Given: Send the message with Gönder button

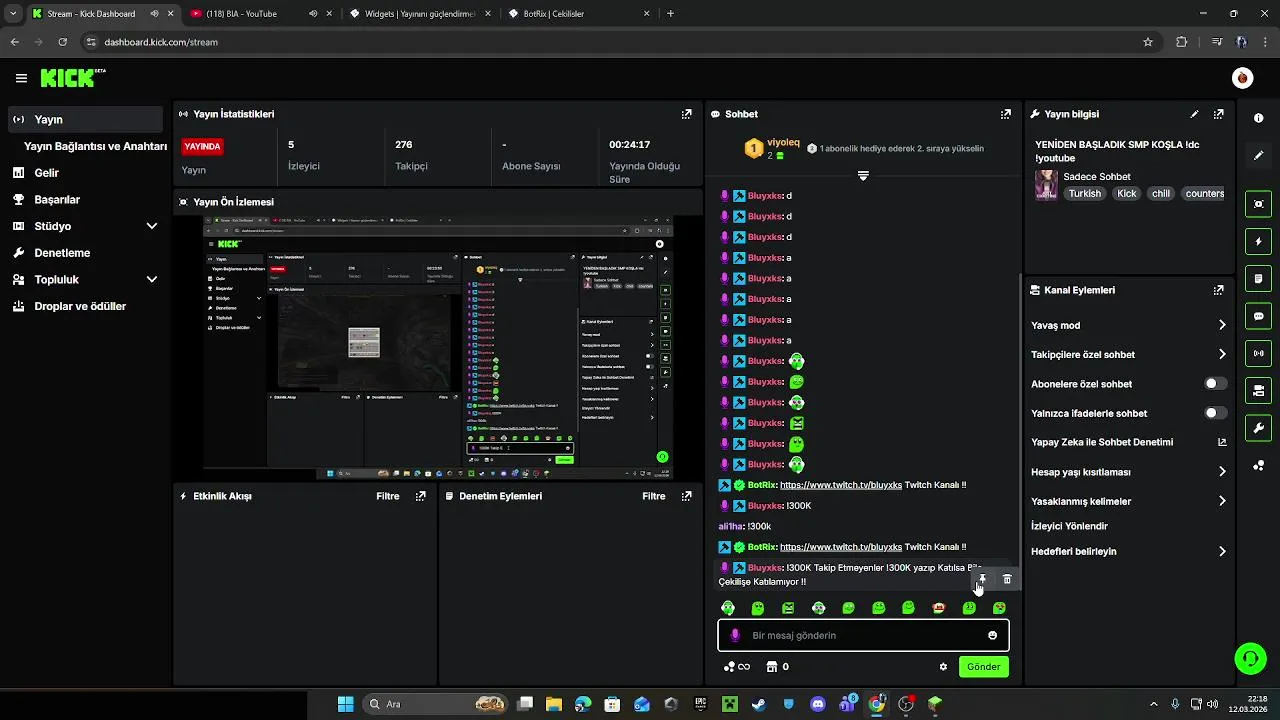Looking at the screenshot, I should 983,667.
